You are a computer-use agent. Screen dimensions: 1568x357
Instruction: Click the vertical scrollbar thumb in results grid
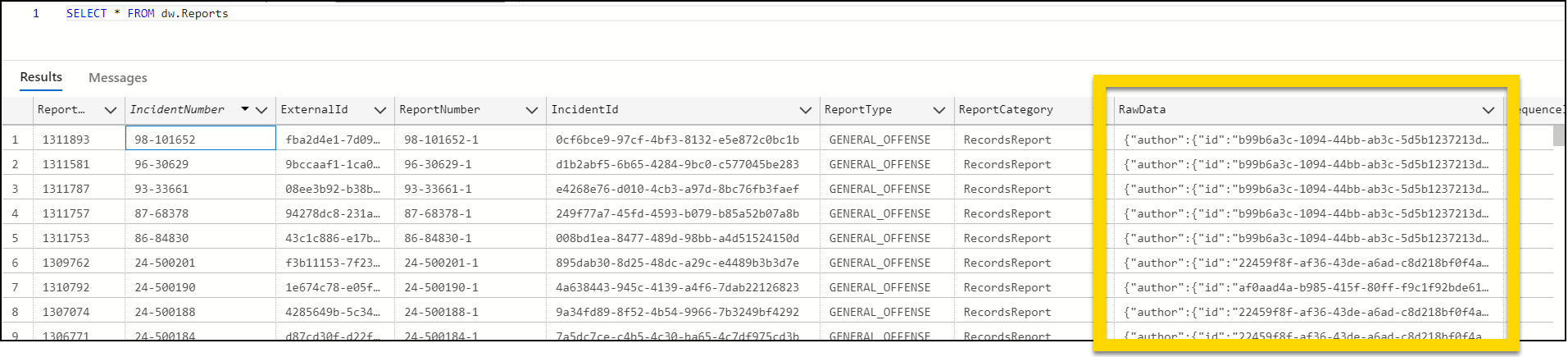[1558, 135]
